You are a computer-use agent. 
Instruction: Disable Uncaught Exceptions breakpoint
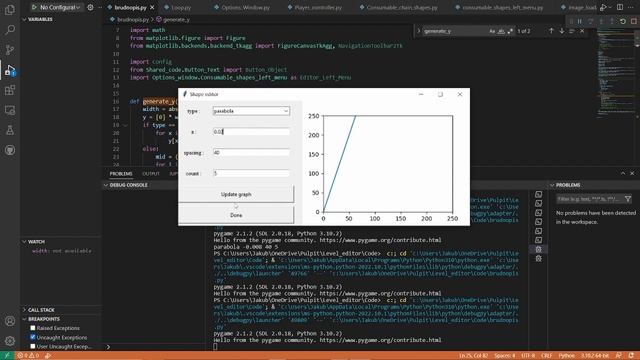[x=33, y=337]
